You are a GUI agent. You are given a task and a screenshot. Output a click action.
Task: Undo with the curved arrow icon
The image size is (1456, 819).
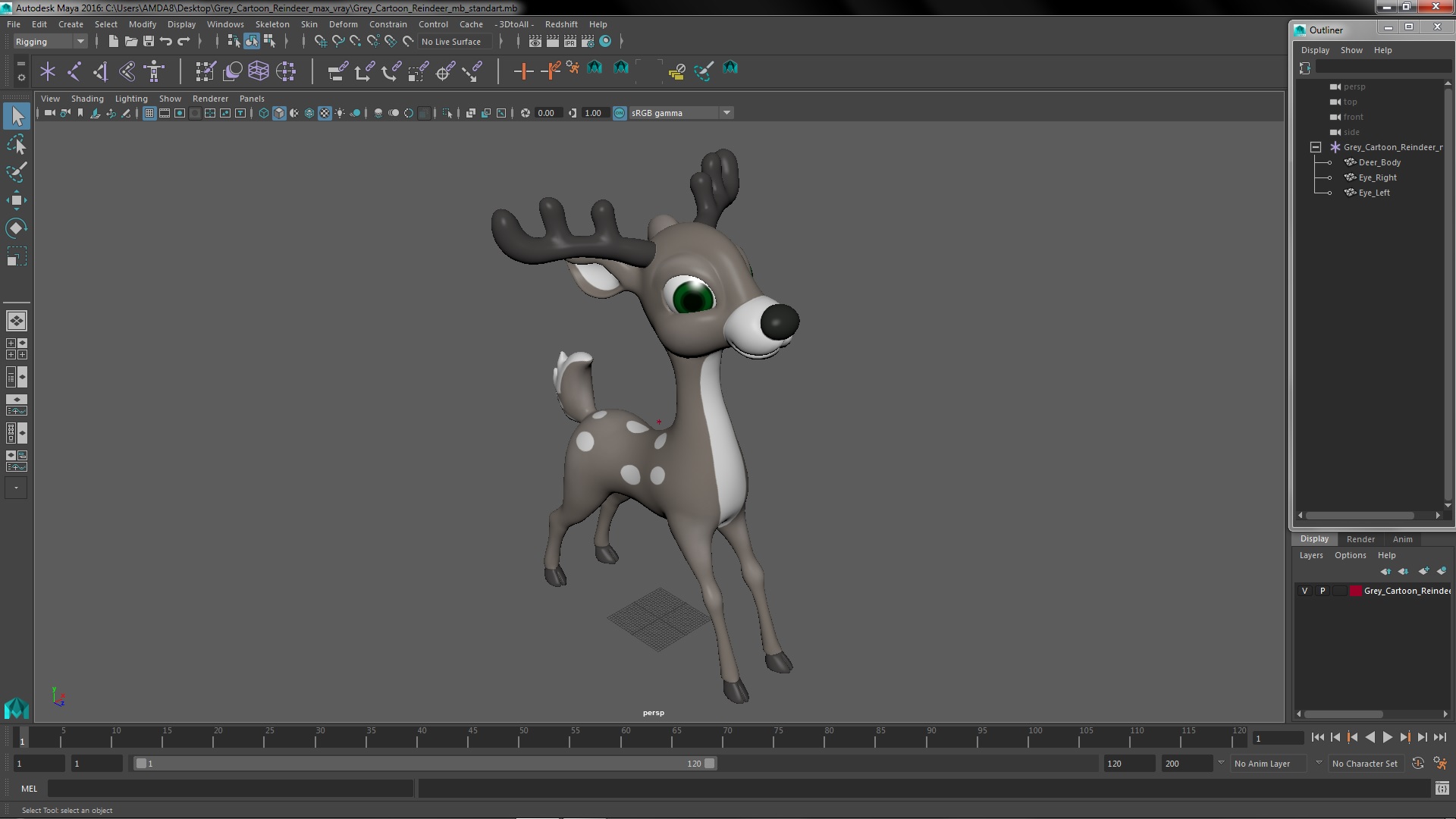[x=165, y=41]
